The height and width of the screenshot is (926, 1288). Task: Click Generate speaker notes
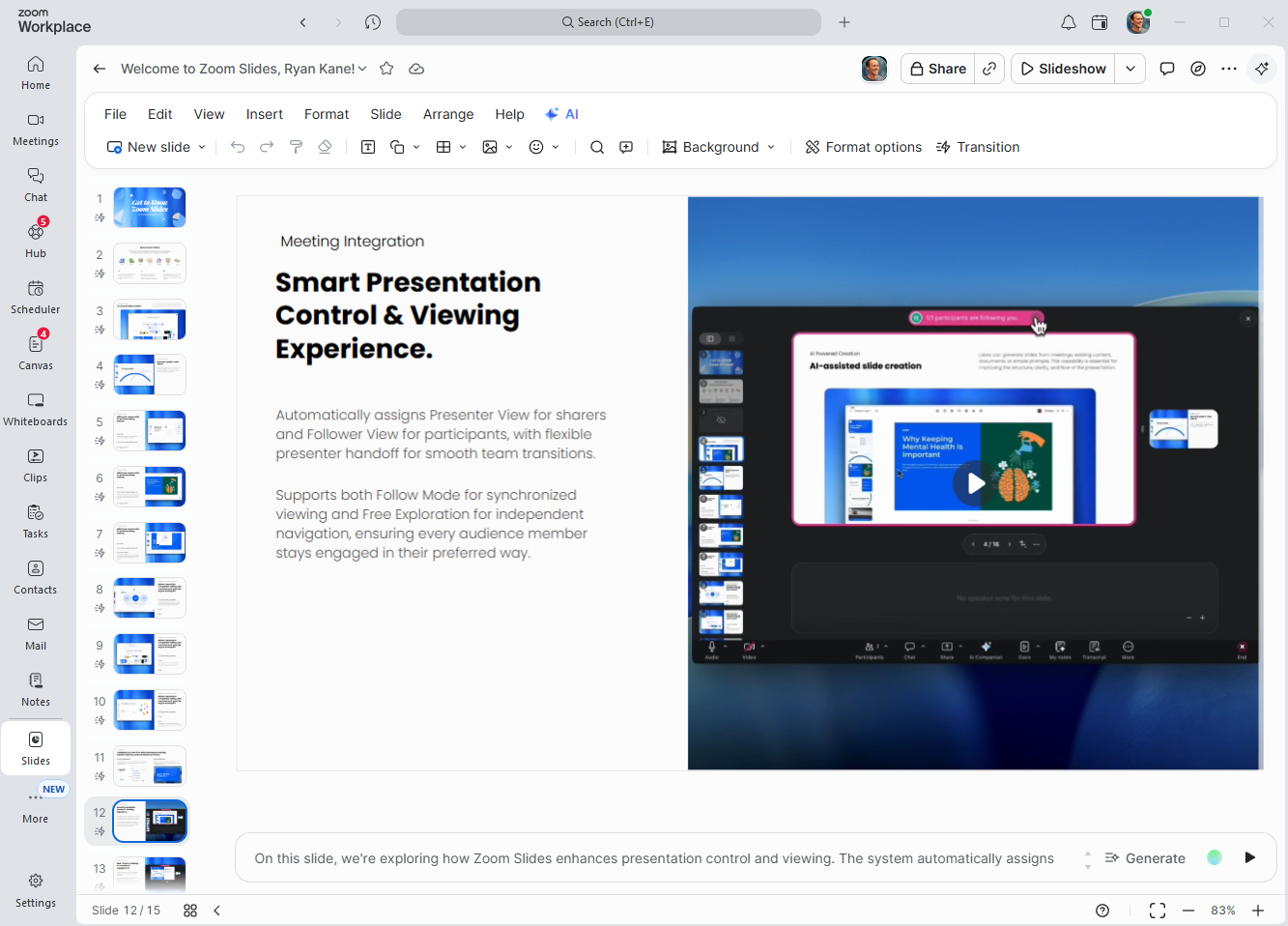tap(1145, 858)
